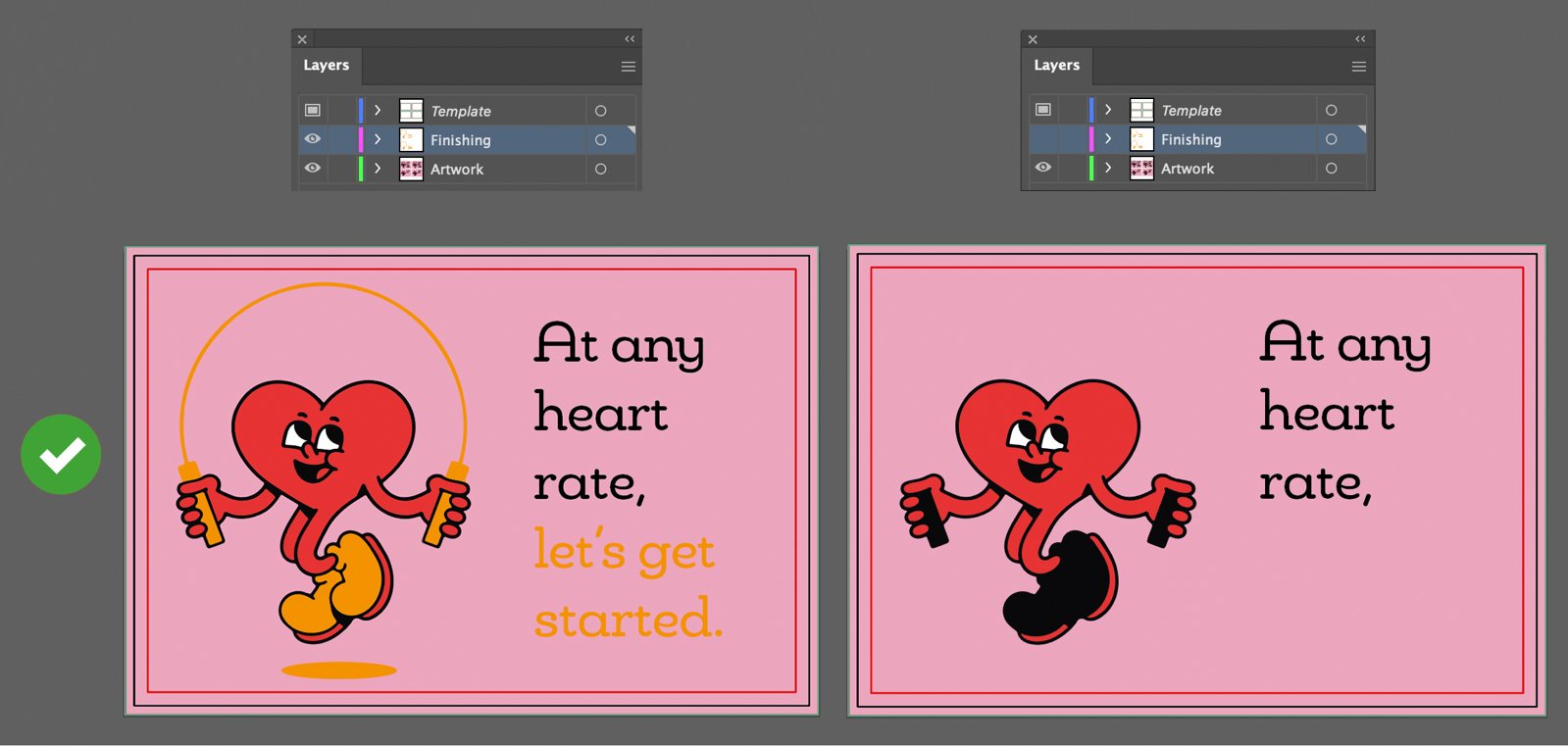1568x747 pixels.
Task: Open the left Layers panel hamburger menu
Action: 628,67
